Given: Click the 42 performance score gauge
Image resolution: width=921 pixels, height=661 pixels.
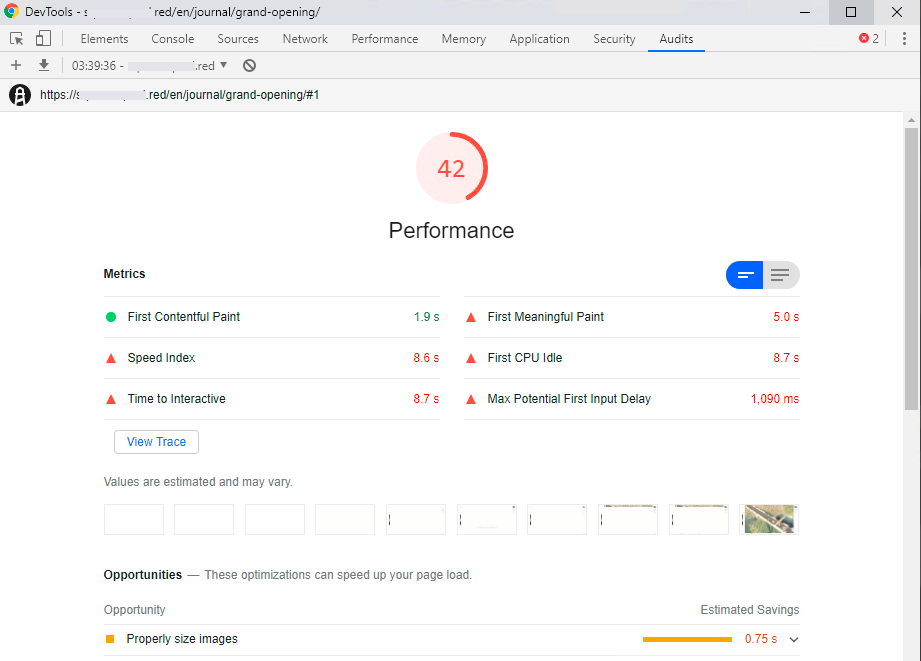Looking at the screenshot, I should click(x=451, y=168).
